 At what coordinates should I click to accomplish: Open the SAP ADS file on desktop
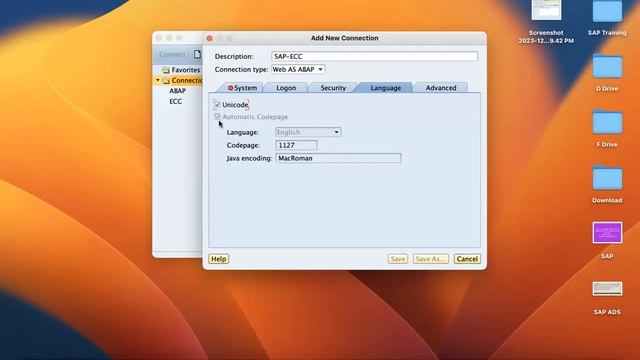(607, 289)
